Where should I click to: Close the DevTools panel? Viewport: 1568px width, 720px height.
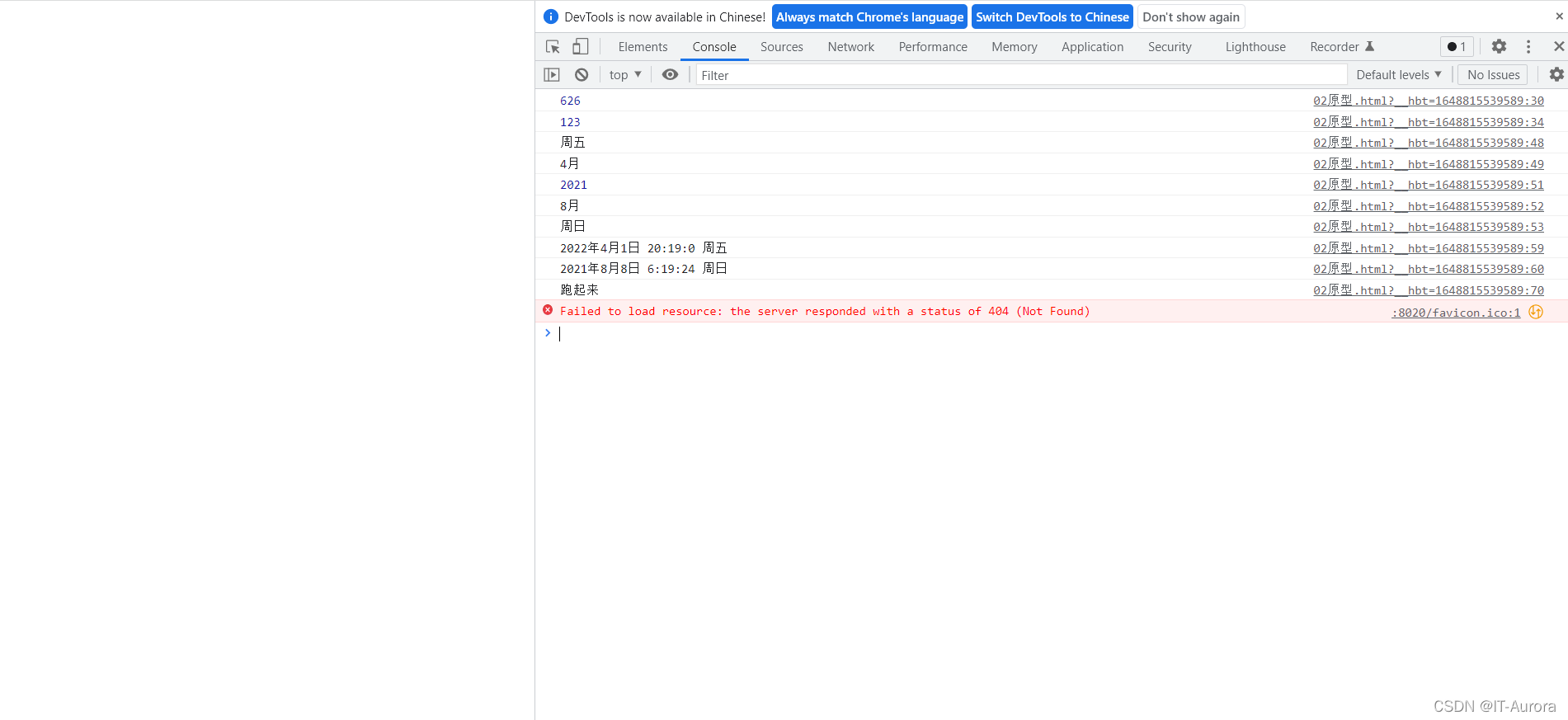pyautogui.click(x=1559, y=47)
